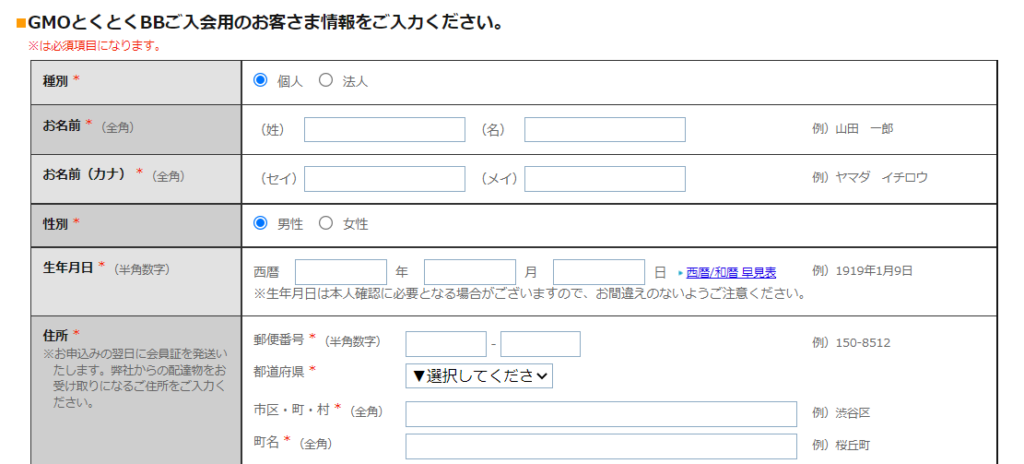Image resolution: width=1024 pixels, height=464 pixels.
Task: Click the 種別 row label
Action: [x=56, y=80]
